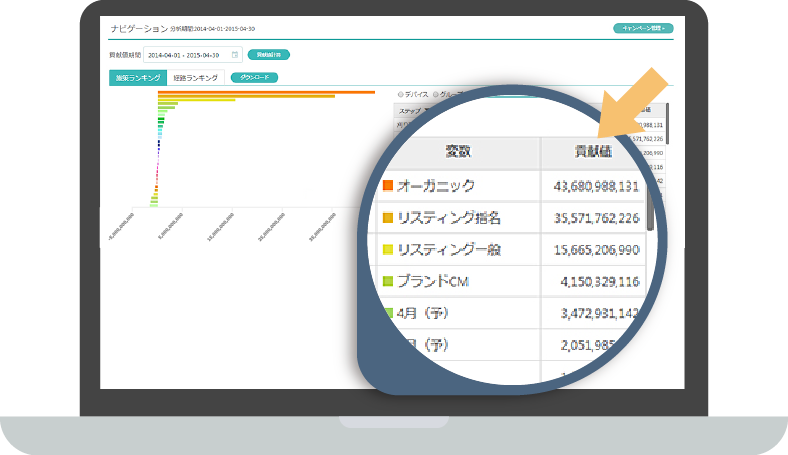Viewport: 788px width, 455px height.
Task: Switch to the 施策ランキング tab
Action: (138, 78)
